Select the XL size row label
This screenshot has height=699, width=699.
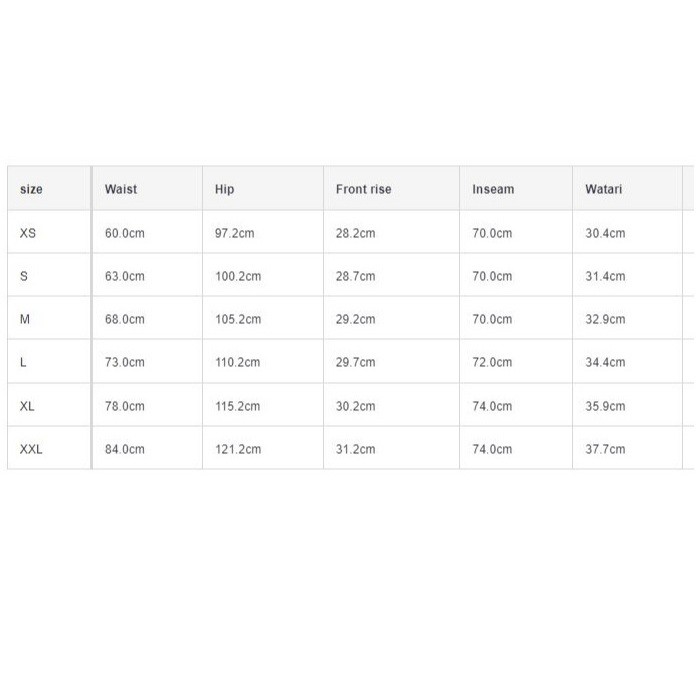tap(28, 406)
